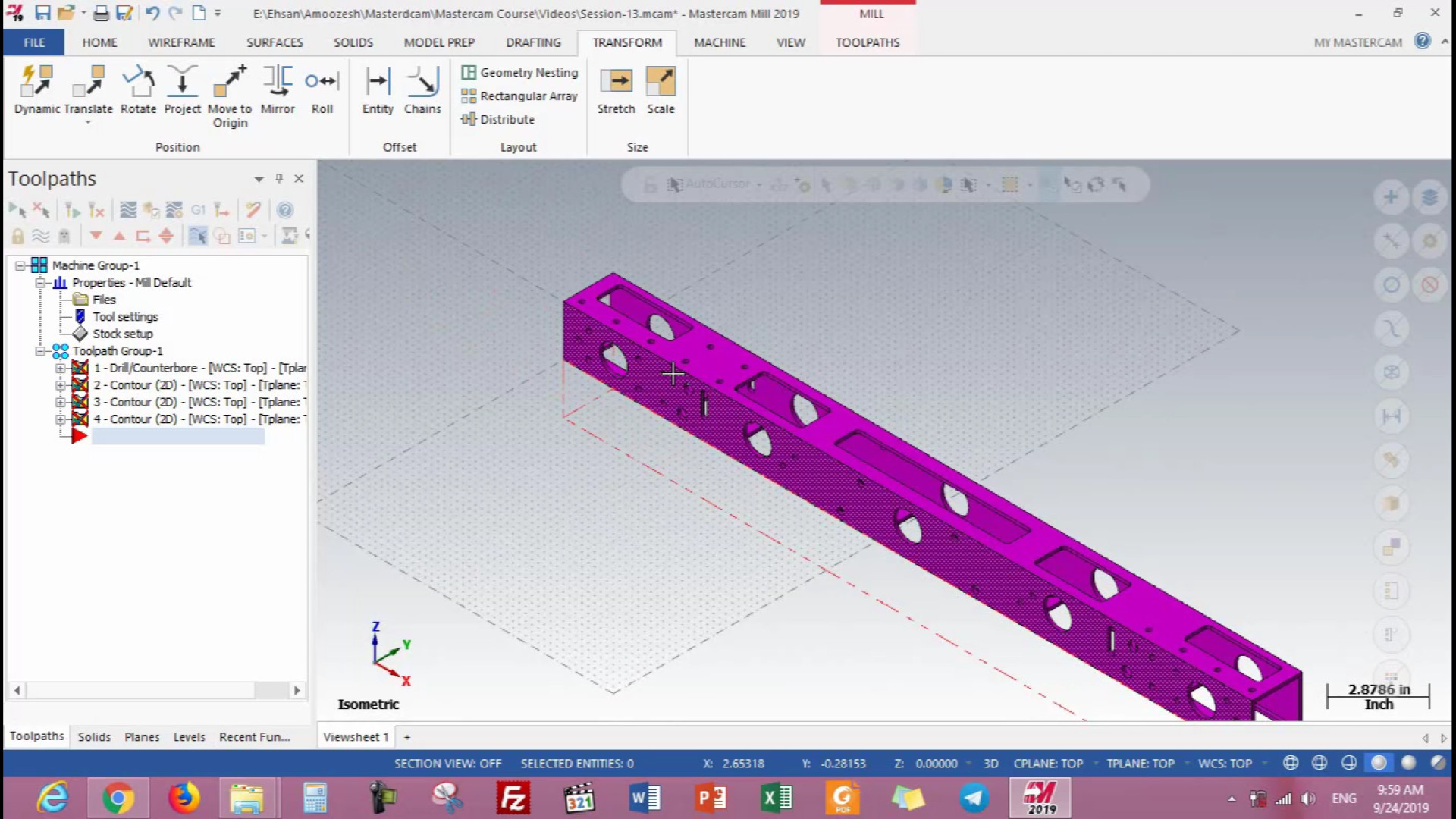Move insert arrow down

tap(96, 236)
